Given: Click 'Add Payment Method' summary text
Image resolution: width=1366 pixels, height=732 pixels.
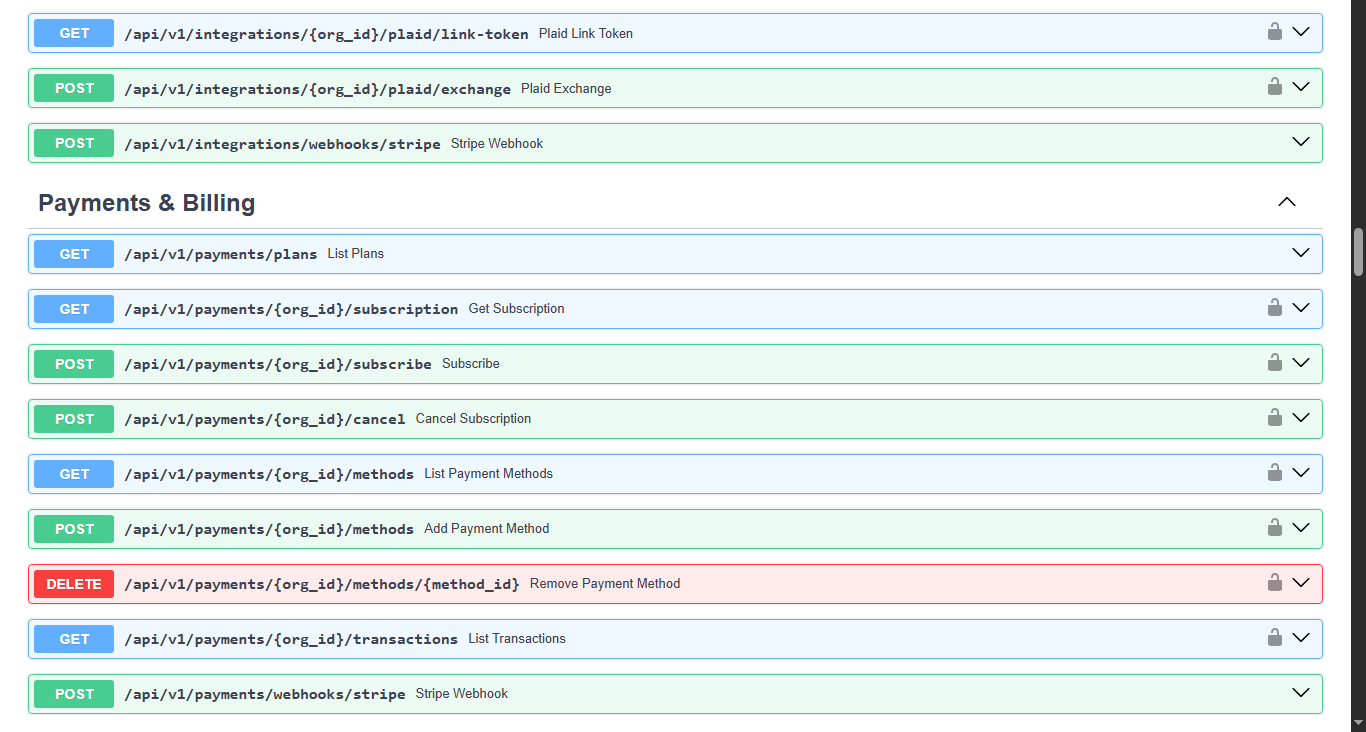Looking at the screenshot, I should (486, 528).
